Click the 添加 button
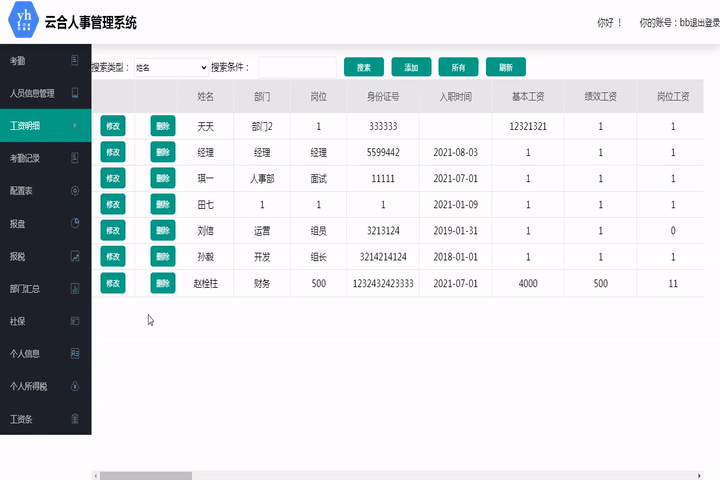 point(411,67)
